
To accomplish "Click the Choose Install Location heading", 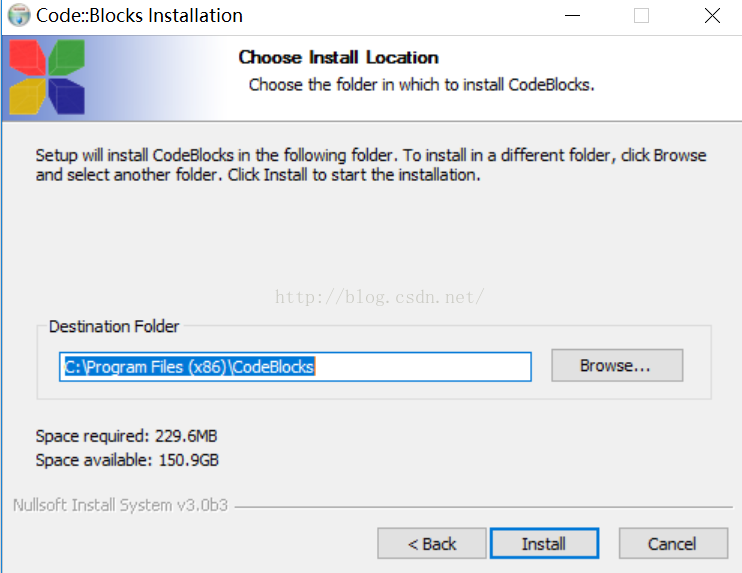I will click(x=338, y=57).
